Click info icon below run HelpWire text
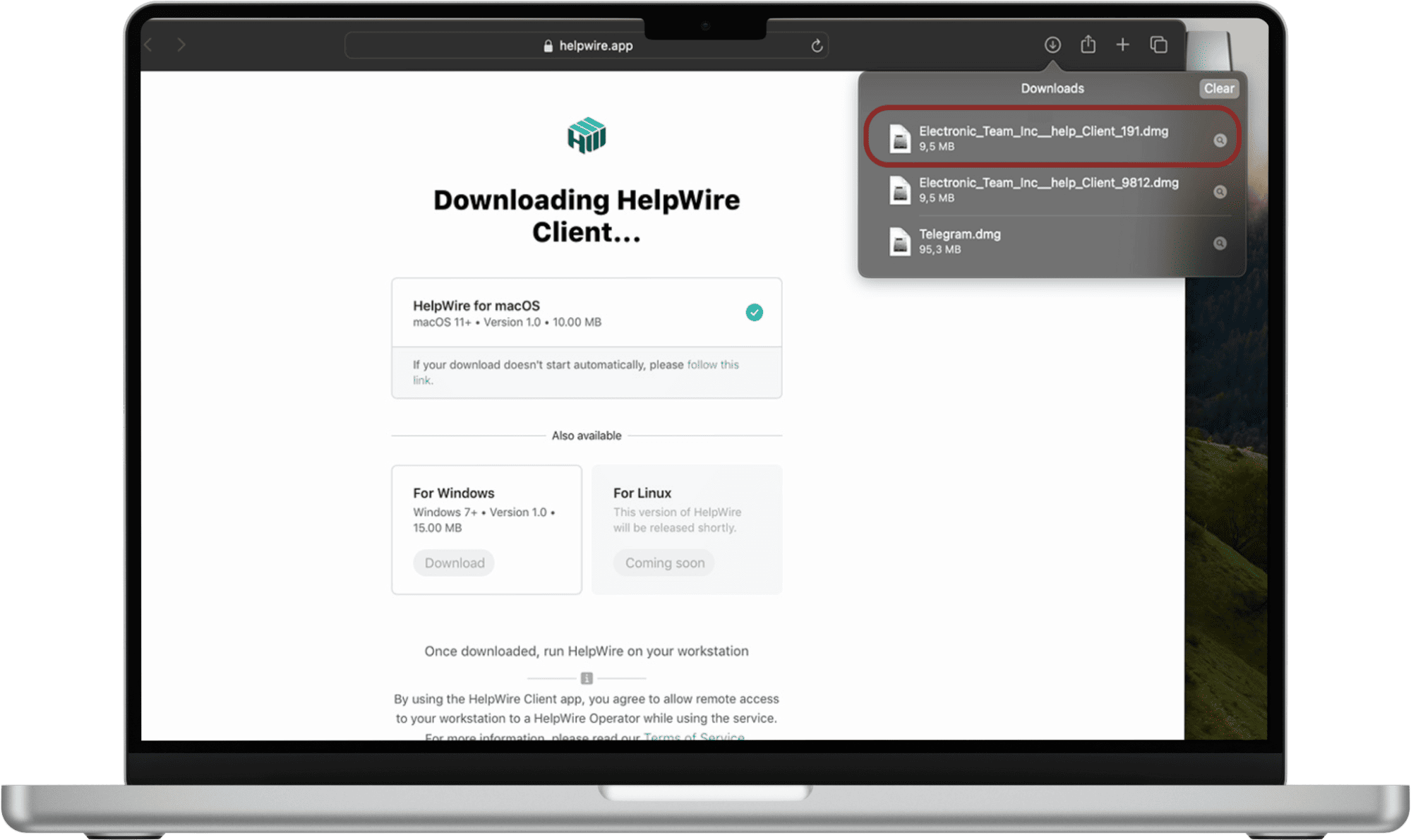This screenshot has width=1411, height=840. 587,678
